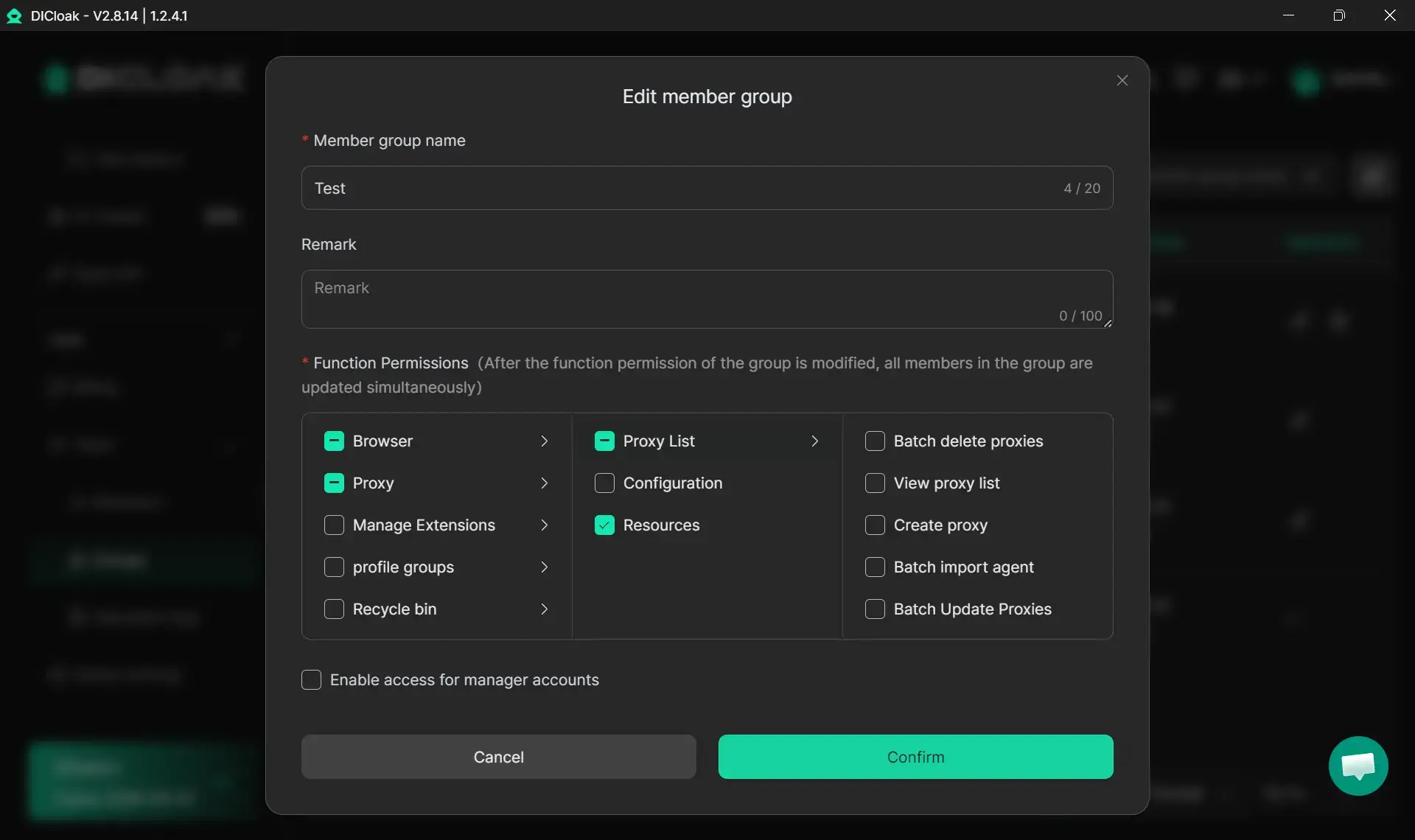The height and width of the screenshot is (840, 1415).
Task: Expand the Browser permissions chevron
Action: 544,441
